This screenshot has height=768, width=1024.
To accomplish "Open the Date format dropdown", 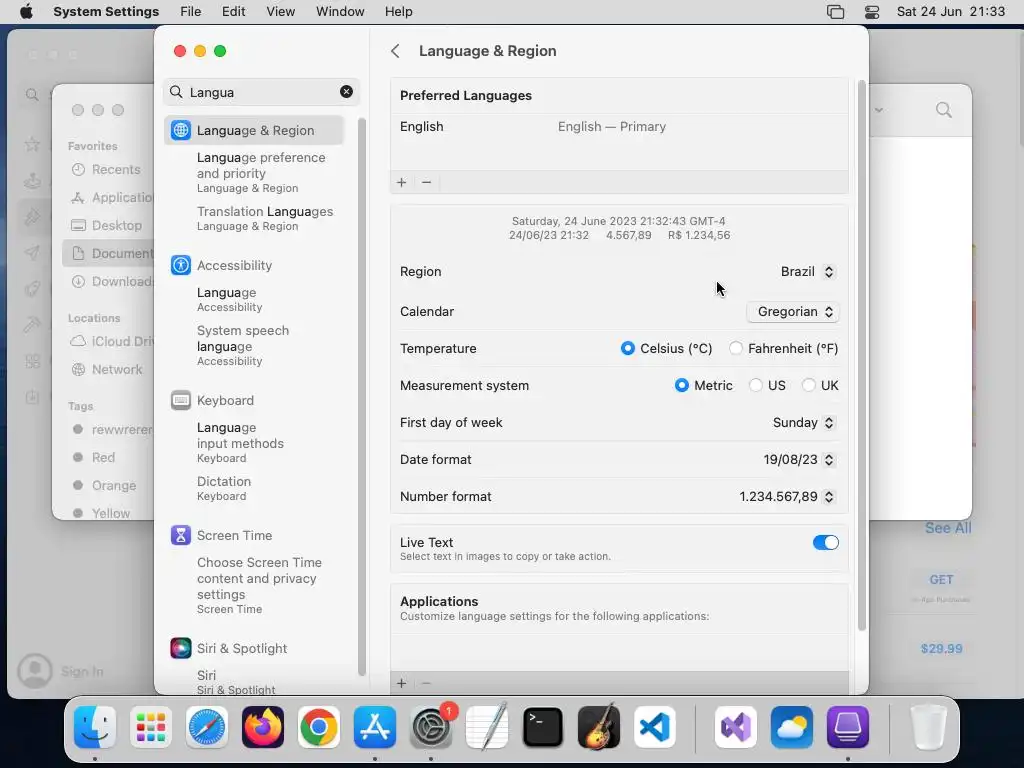I will [x=799, y=460].
